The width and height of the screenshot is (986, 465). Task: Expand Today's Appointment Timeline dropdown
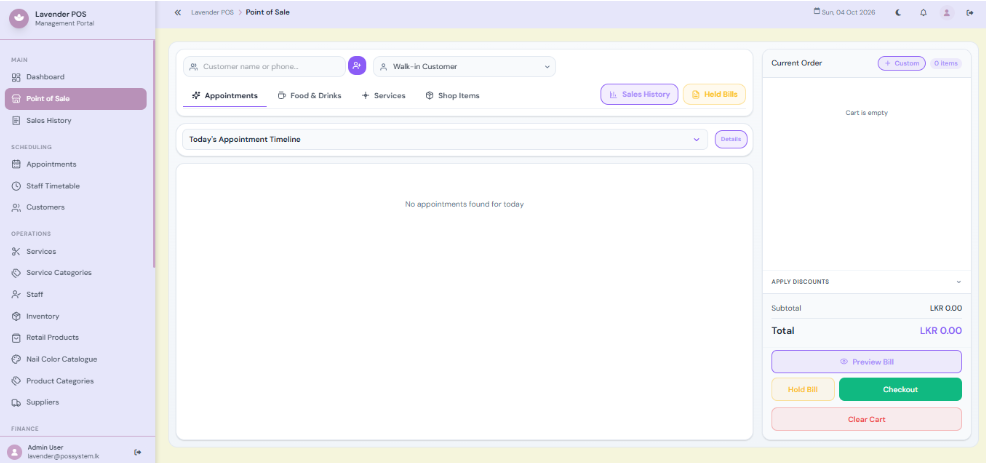pos(445,140)
